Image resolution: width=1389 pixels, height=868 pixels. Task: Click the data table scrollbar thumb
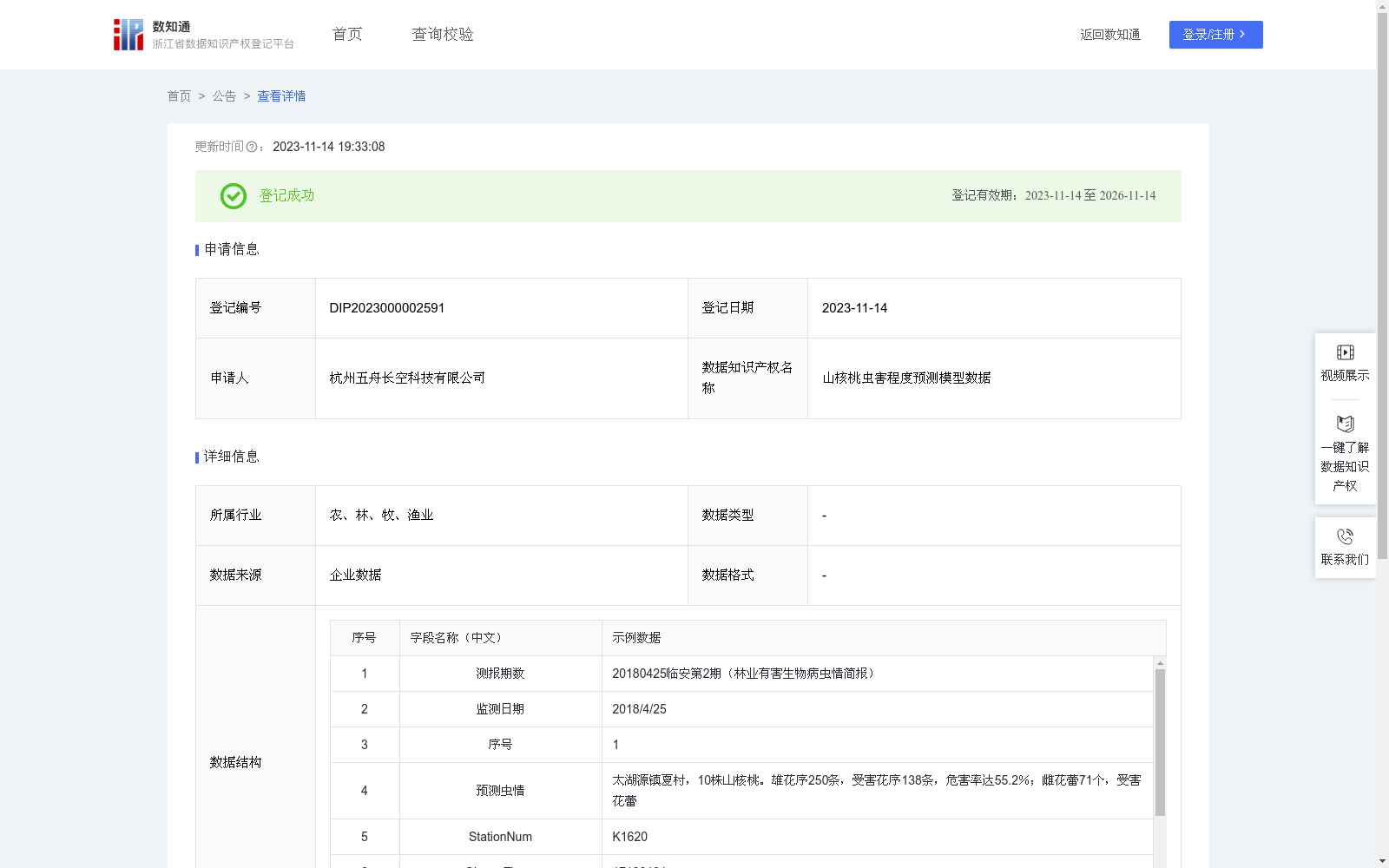(1160, 742)
